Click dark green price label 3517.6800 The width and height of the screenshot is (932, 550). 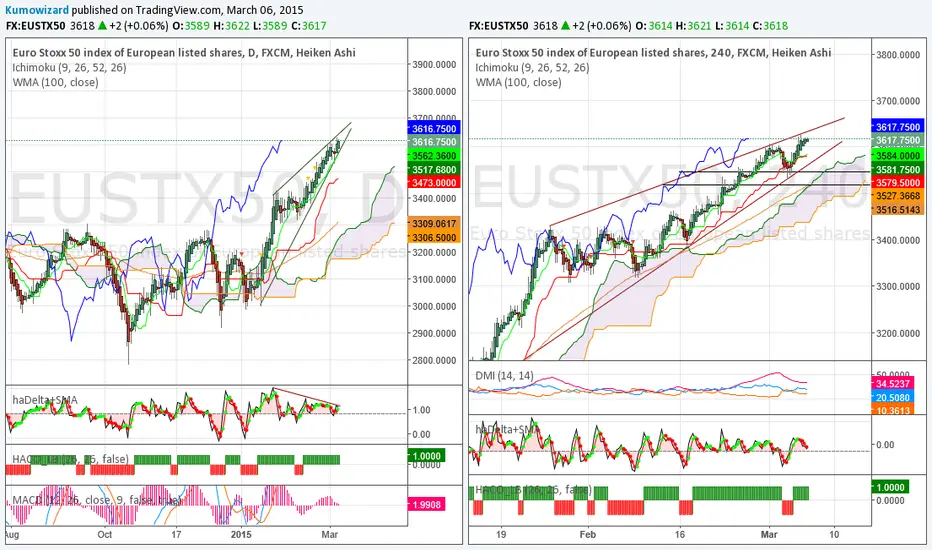coord(434,169)
